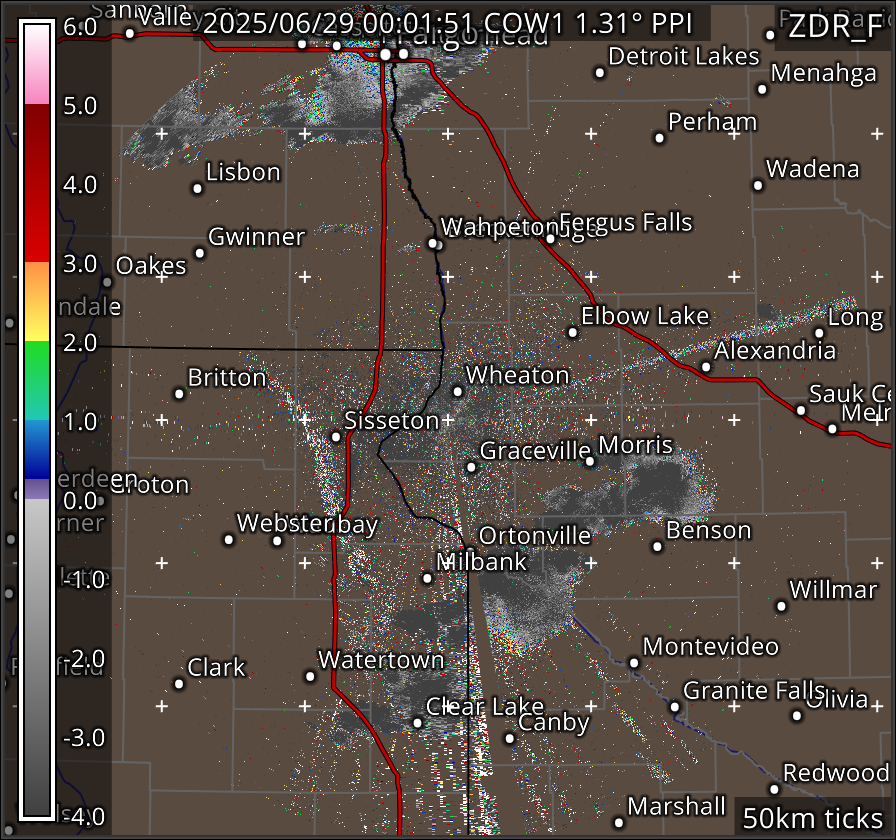Click the Montevideo city marker dot

point(634,662)
